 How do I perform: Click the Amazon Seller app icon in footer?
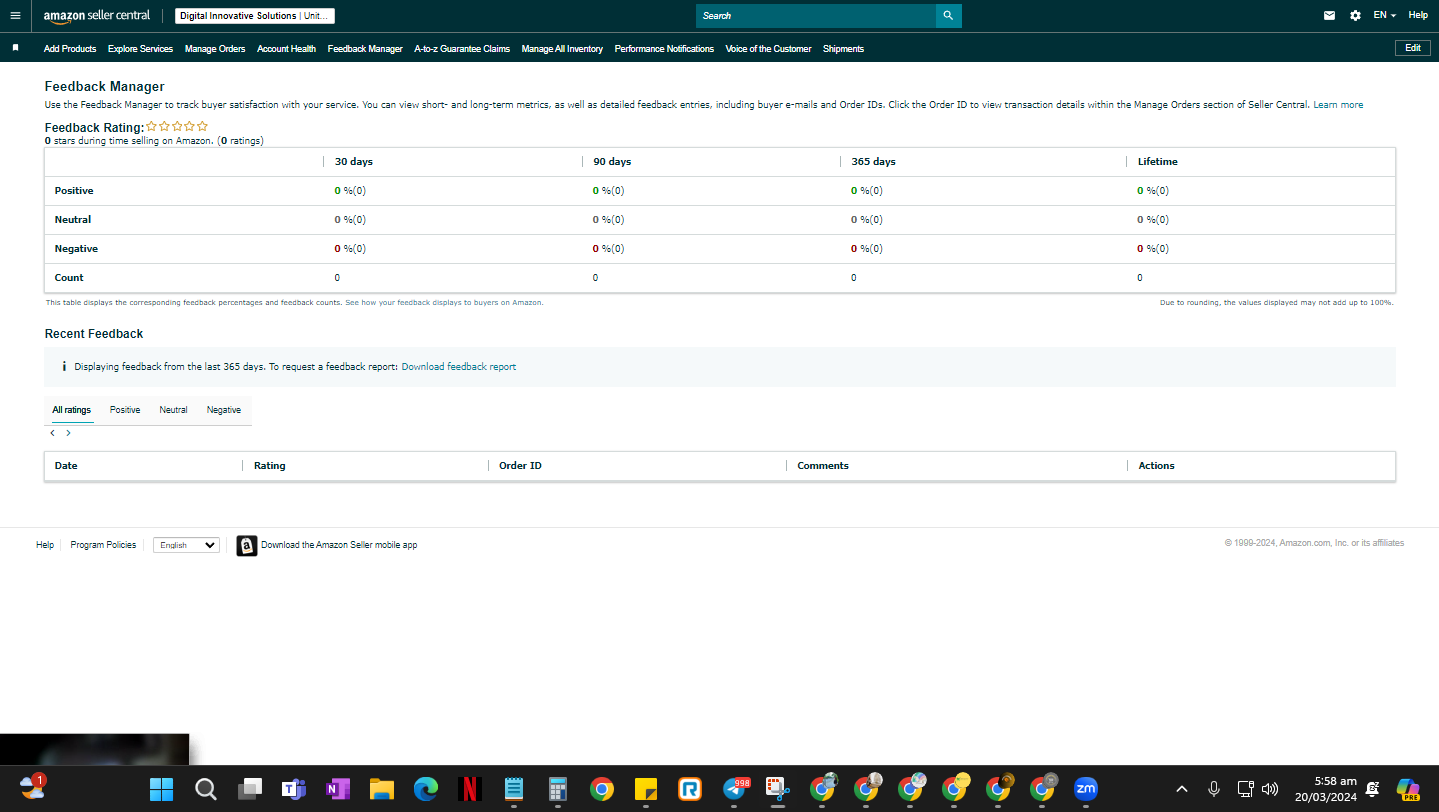246,545
